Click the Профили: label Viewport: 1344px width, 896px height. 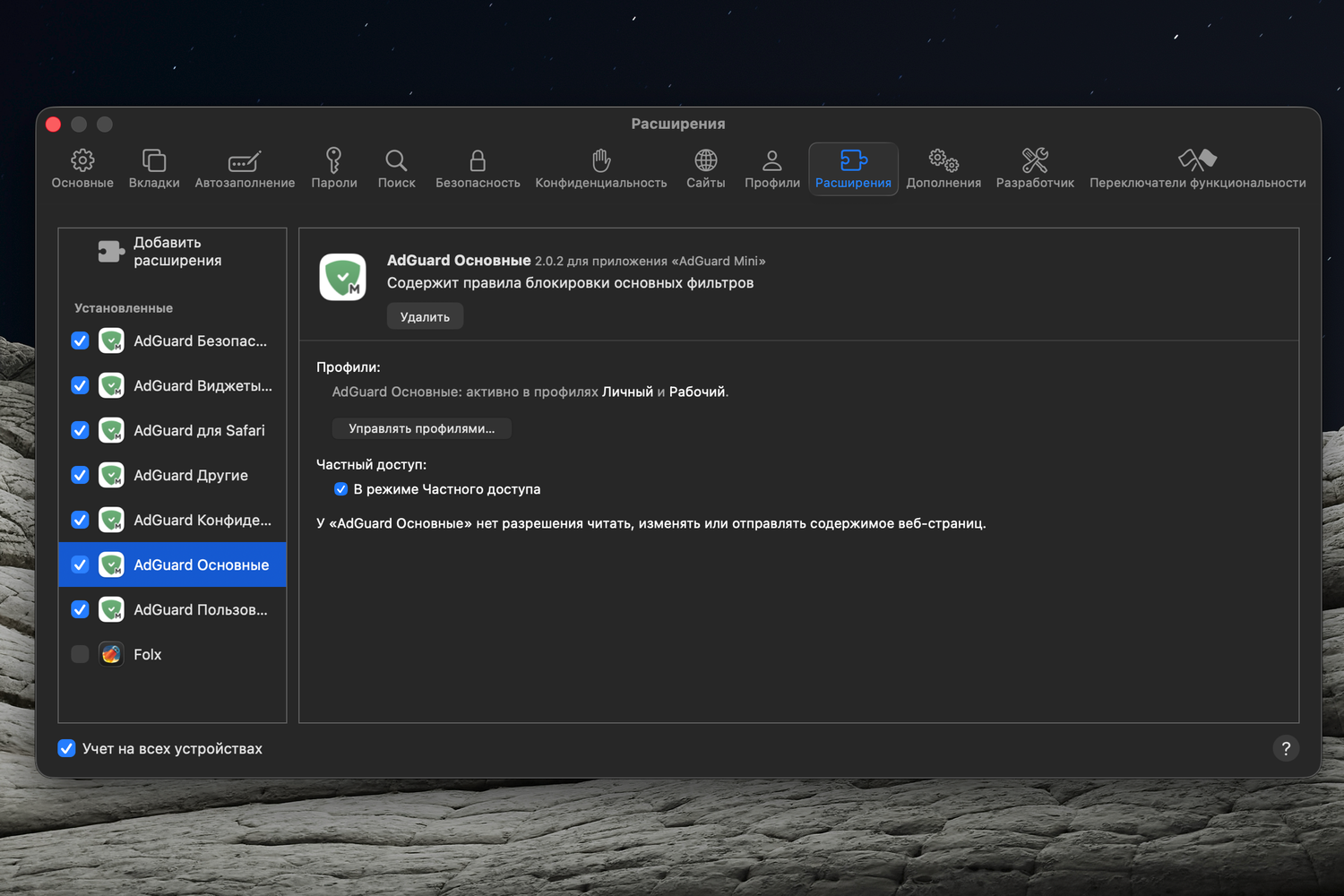[x=349, y=367]
